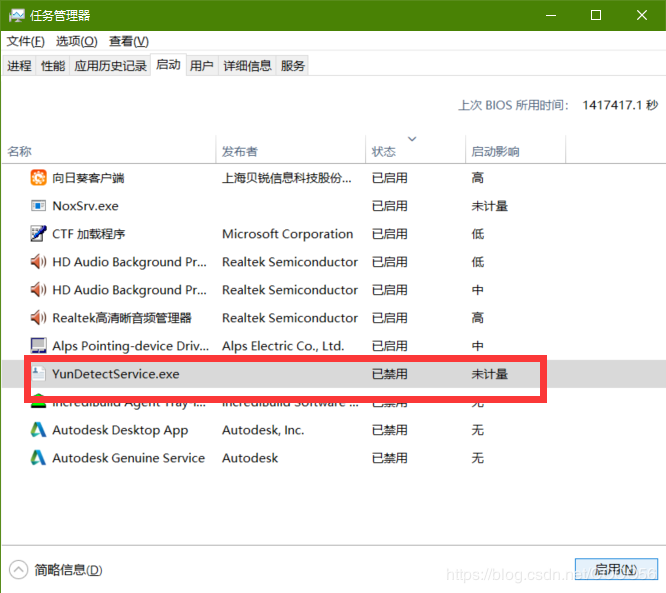
Task: Click the Autodesk Desktop App icon
Action: (x=38, y=429)
